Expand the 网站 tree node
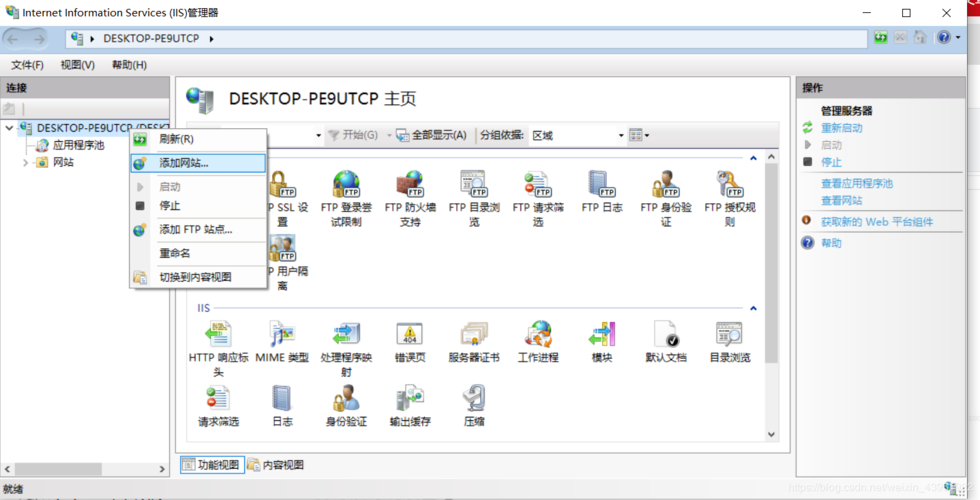Image resolution: width=980 pixels, height=500 pixels. 26,162
